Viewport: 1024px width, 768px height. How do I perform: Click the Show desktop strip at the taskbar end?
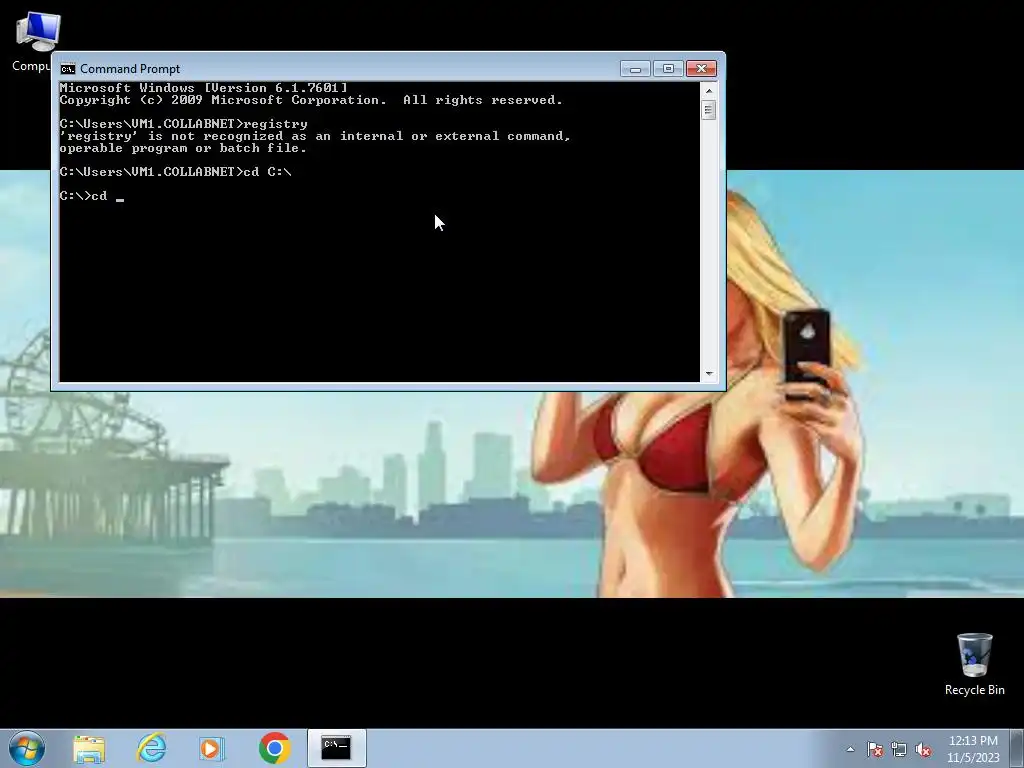(1017, 748)
